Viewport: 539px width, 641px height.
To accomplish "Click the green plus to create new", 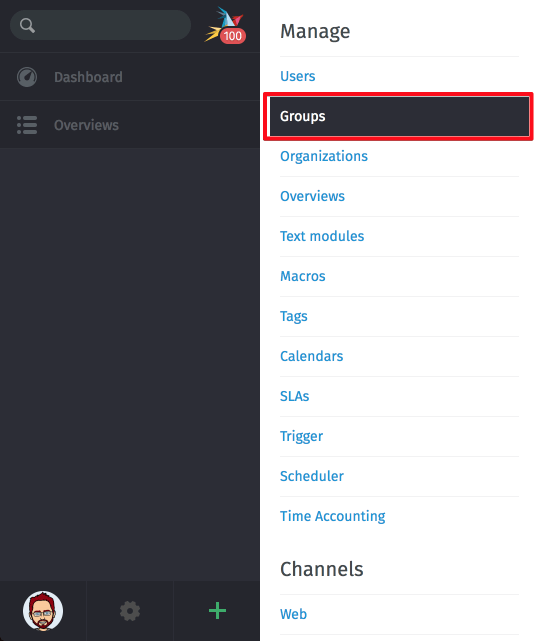I will pyautogui.click(x=217, y=611).
